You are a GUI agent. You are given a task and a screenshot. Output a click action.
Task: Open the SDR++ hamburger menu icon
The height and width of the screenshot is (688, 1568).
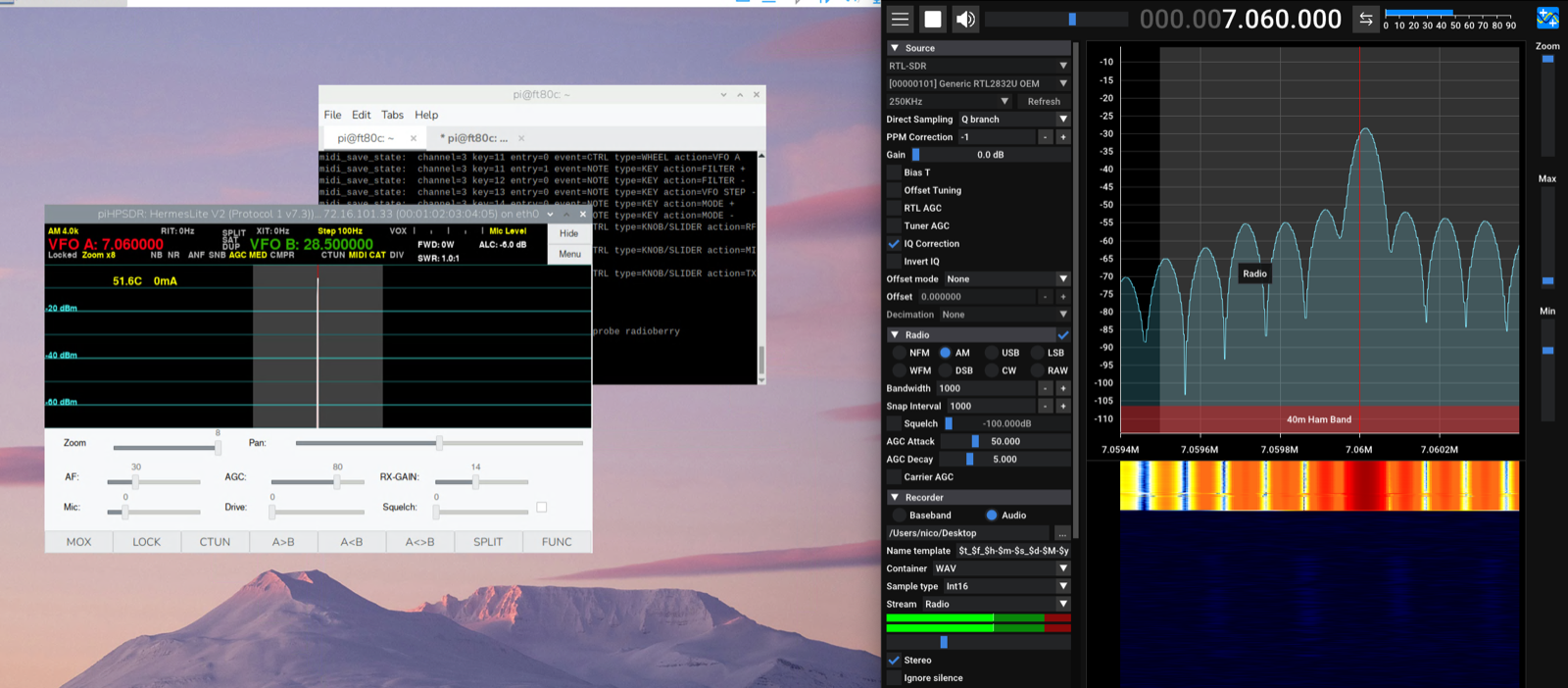coord(900,19)
